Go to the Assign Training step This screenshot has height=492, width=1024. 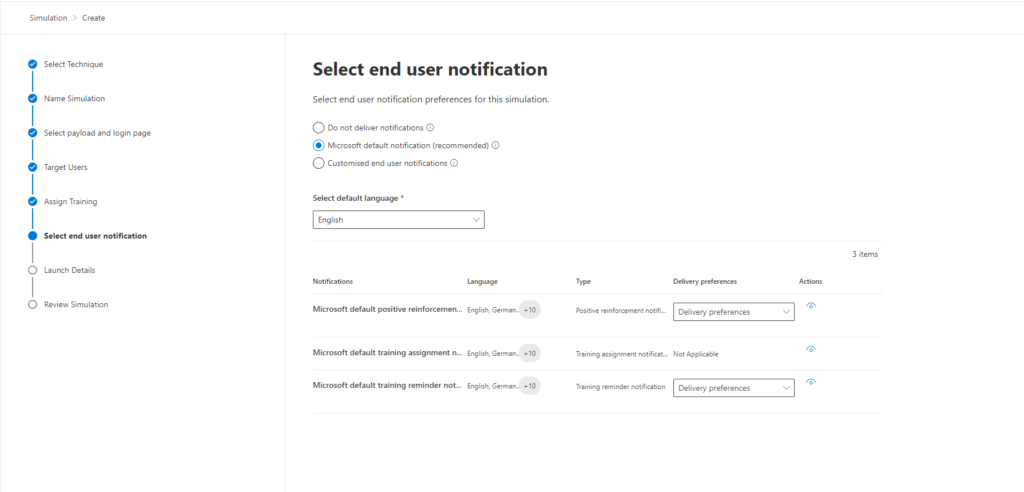coord(71,201)
